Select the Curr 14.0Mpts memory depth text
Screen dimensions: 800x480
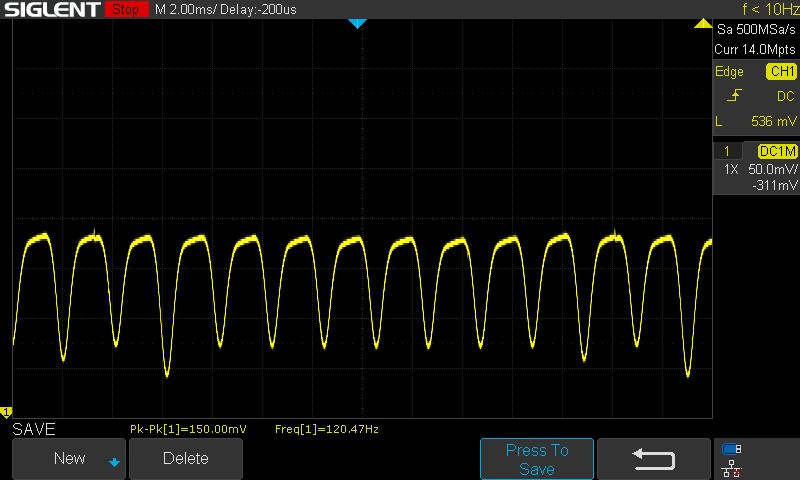coord(755,49)
